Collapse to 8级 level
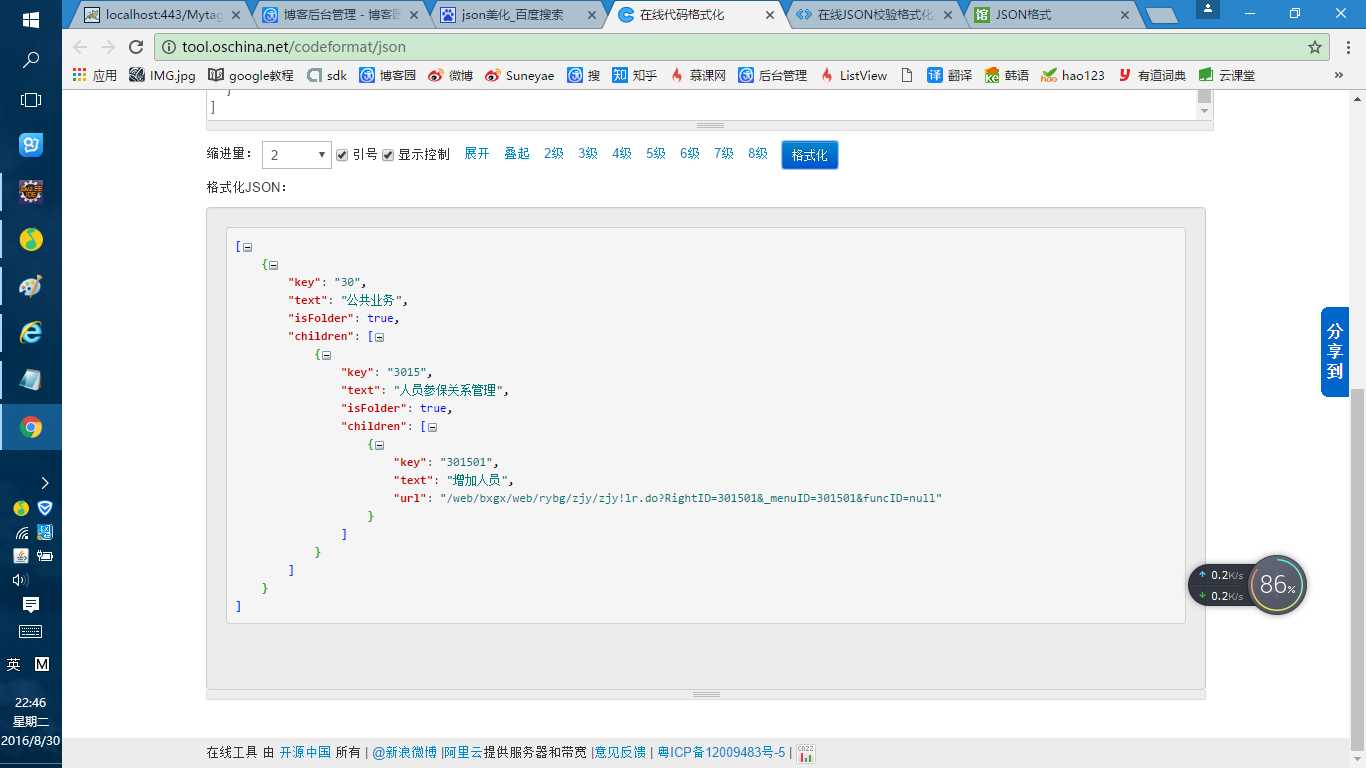The height and width of the screenshot is (768, 1366). tap(758, 154)
